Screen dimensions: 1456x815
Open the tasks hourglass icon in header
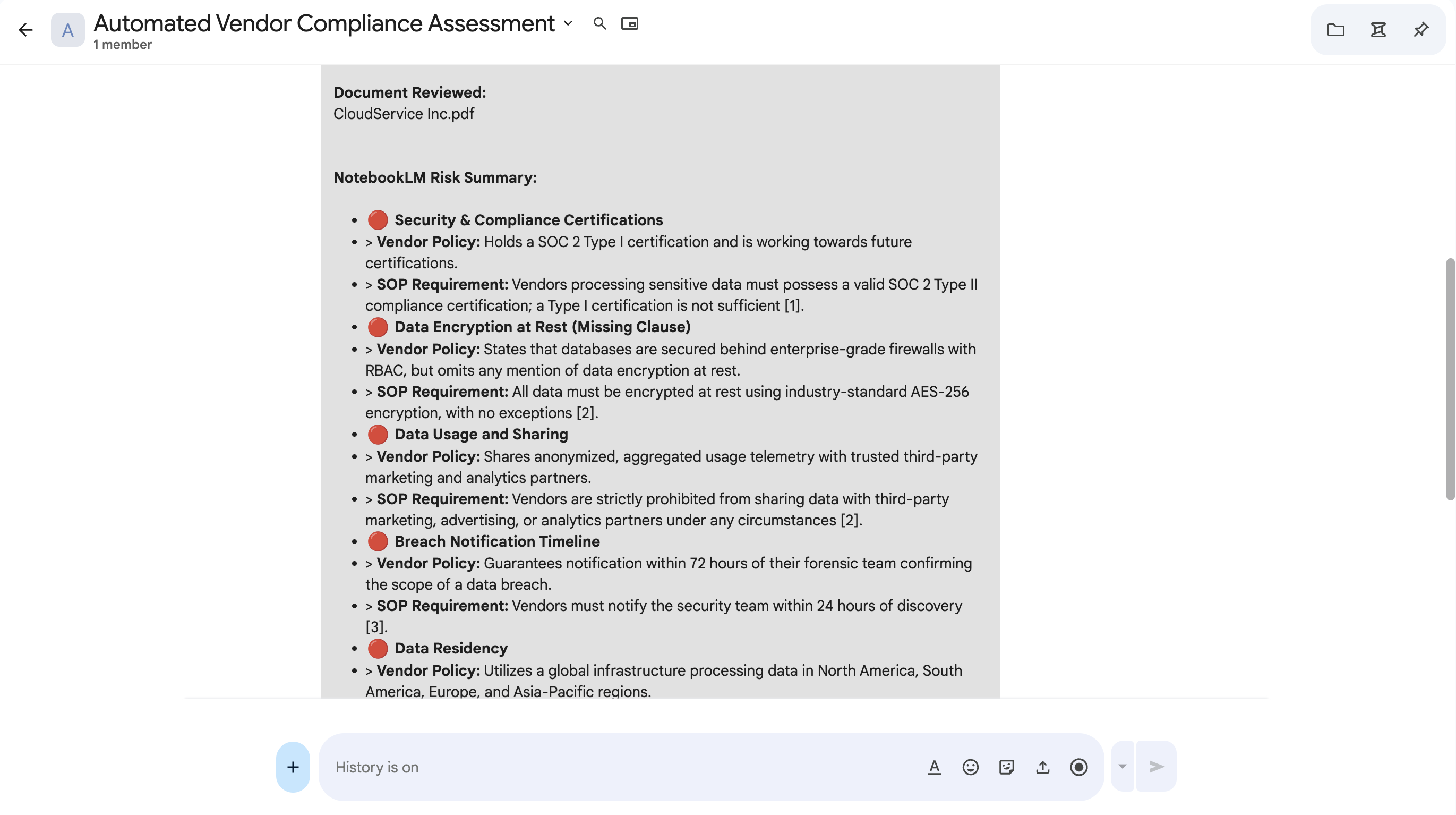(1378, 29)
